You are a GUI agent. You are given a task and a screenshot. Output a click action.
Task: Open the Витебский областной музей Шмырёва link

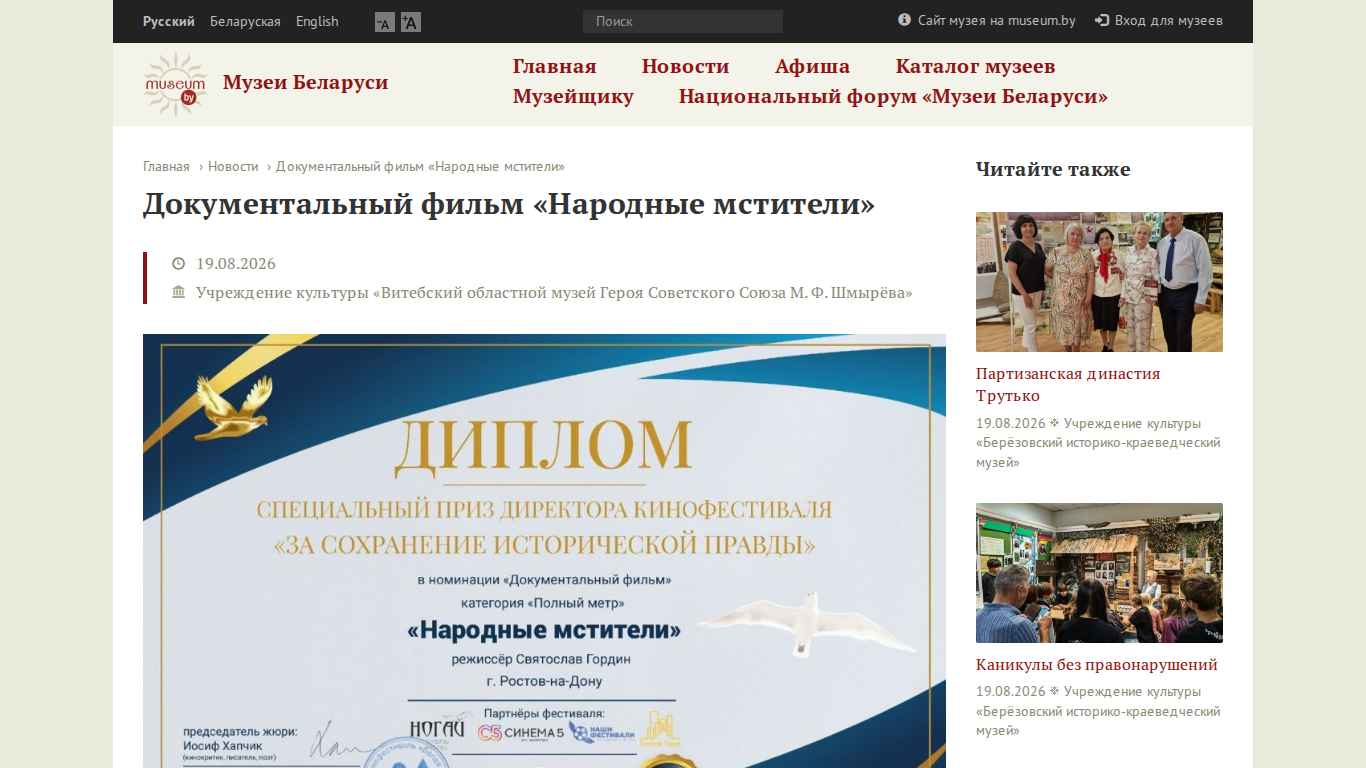coord(554,293)
